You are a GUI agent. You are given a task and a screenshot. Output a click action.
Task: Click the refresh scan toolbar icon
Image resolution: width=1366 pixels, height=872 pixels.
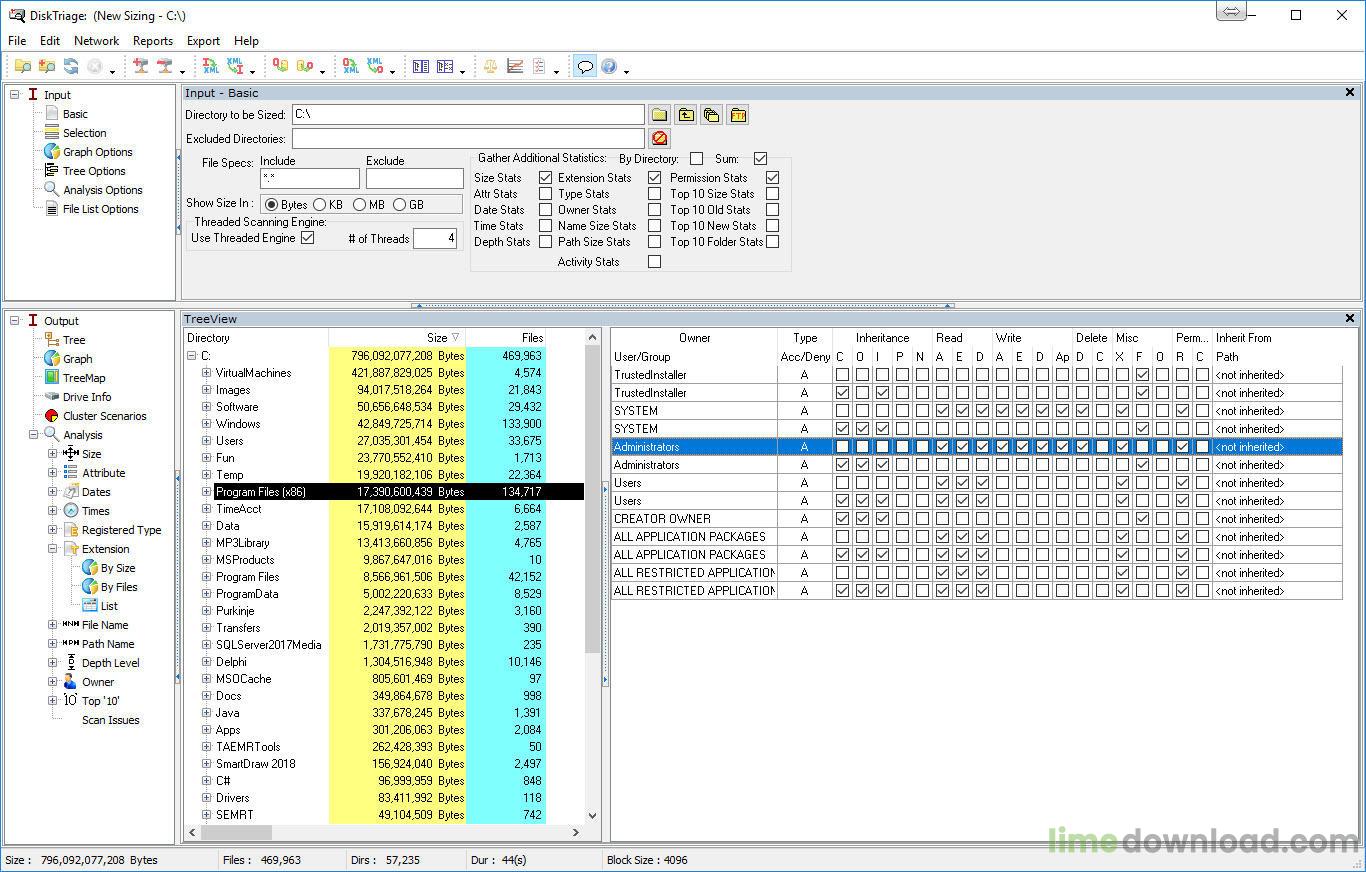coord(71,67)
